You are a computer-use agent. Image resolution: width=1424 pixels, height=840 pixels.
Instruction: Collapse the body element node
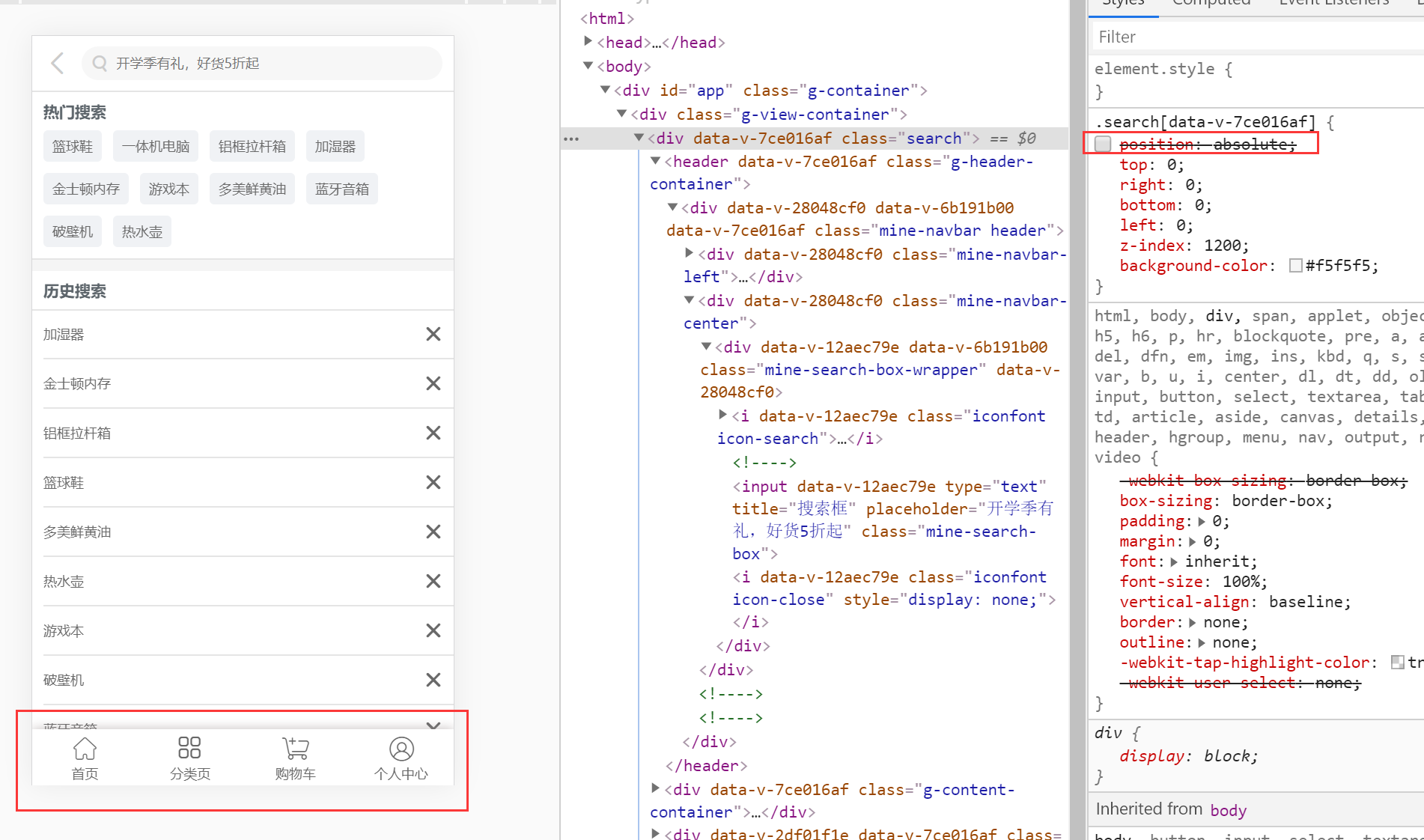(x=588, y=66)
